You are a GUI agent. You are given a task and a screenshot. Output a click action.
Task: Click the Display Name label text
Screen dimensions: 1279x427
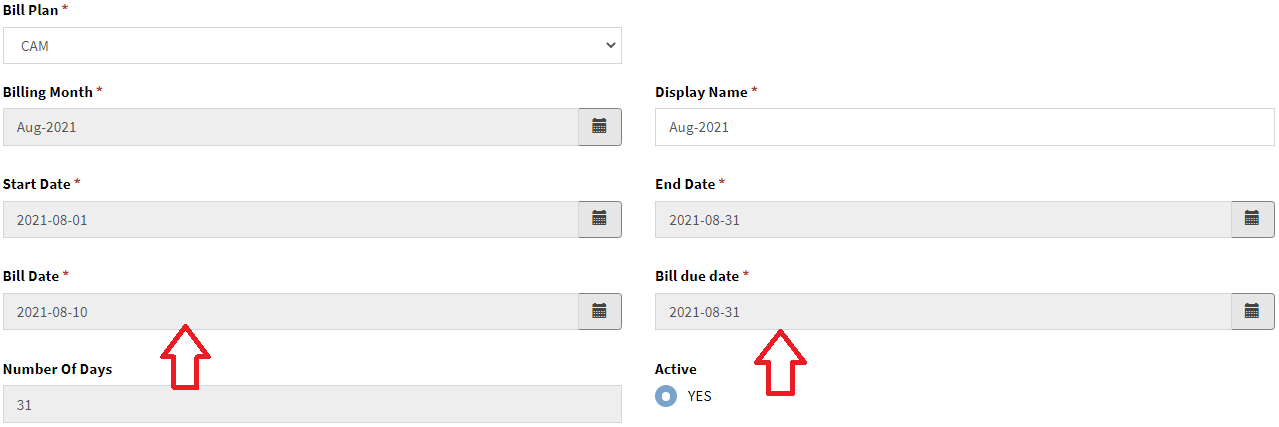701,92
